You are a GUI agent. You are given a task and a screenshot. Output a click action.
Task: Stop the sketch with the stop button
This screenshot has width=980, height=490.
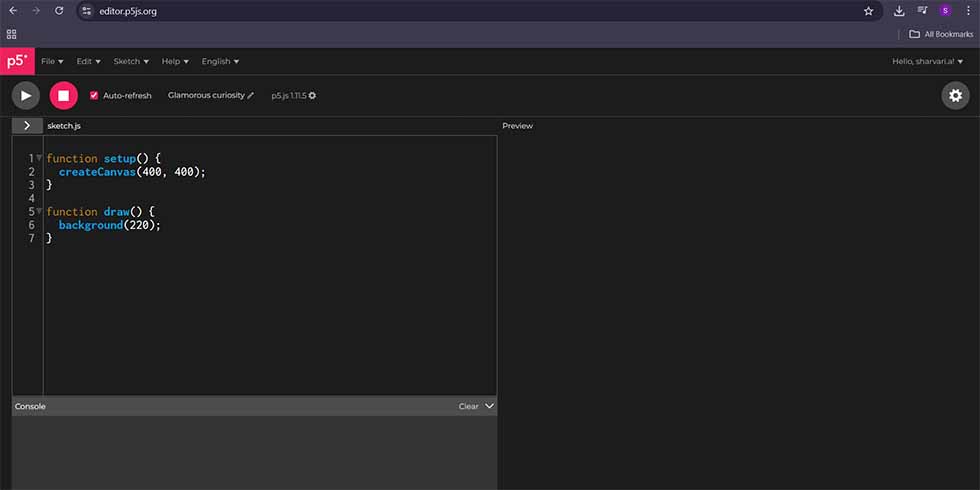point(64,96)
